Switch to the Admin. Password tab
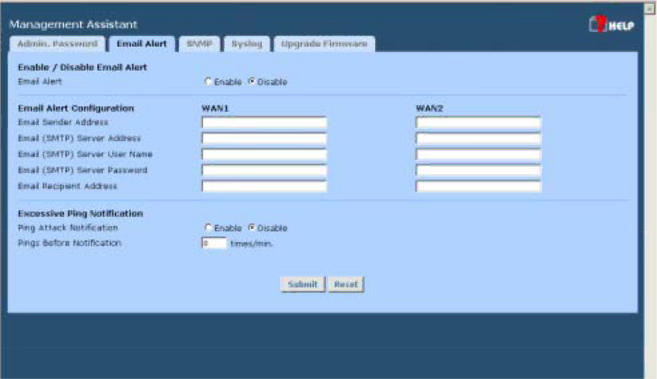Viewport: 657px width, 379px height. coord(57,44)
